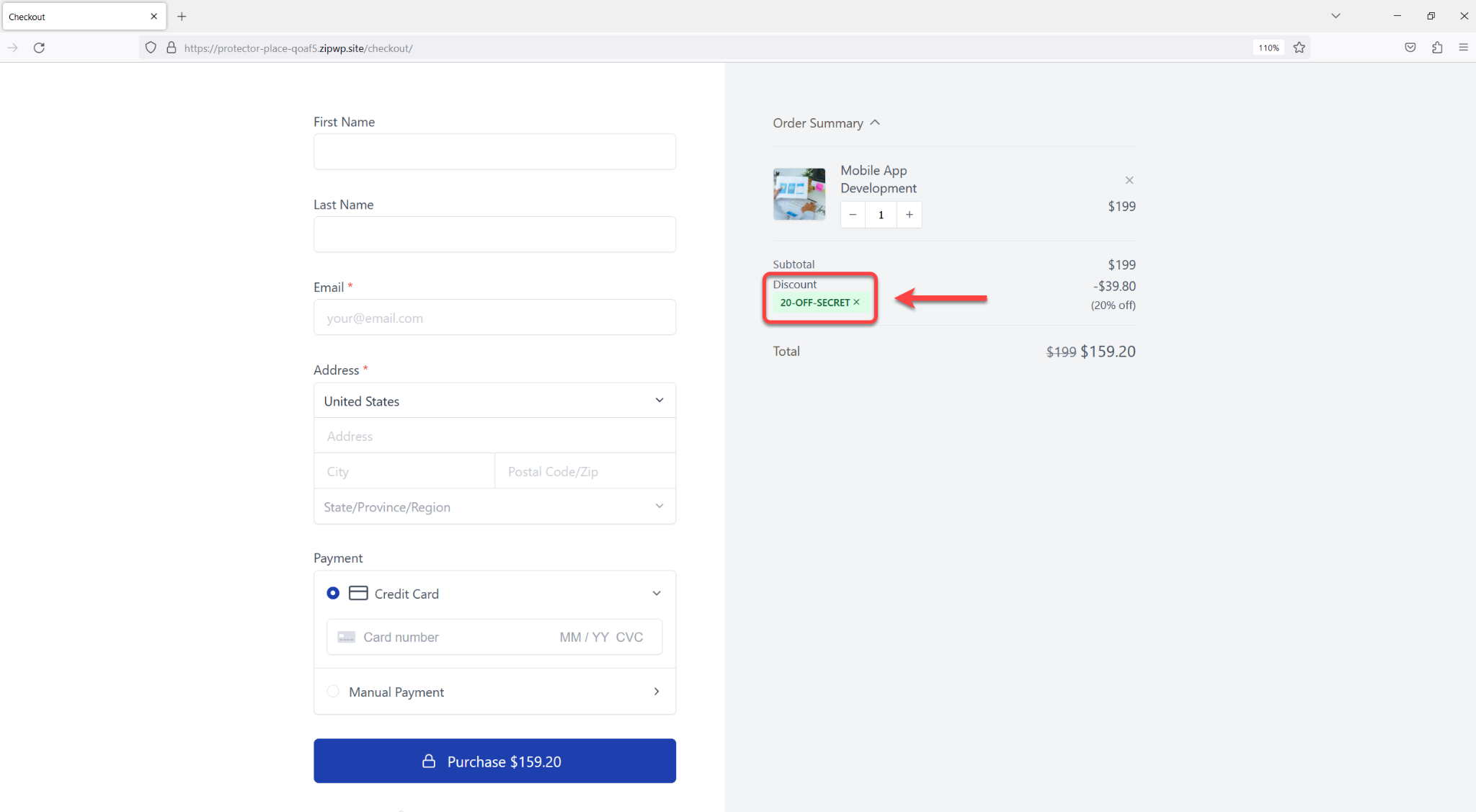Choose Manual Payment as payment method
This screenshot has height=812, width=1476.
pos(333,691)
